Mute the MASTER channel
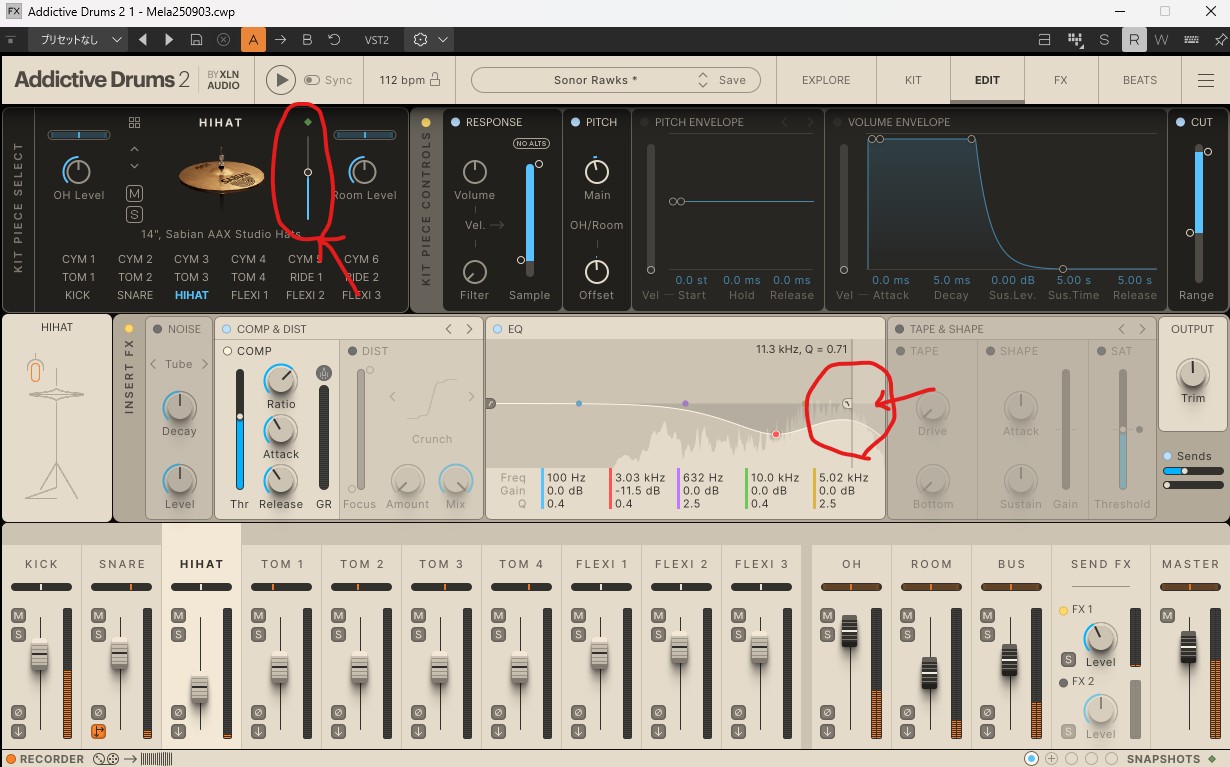 click(x=1168, y=615)
